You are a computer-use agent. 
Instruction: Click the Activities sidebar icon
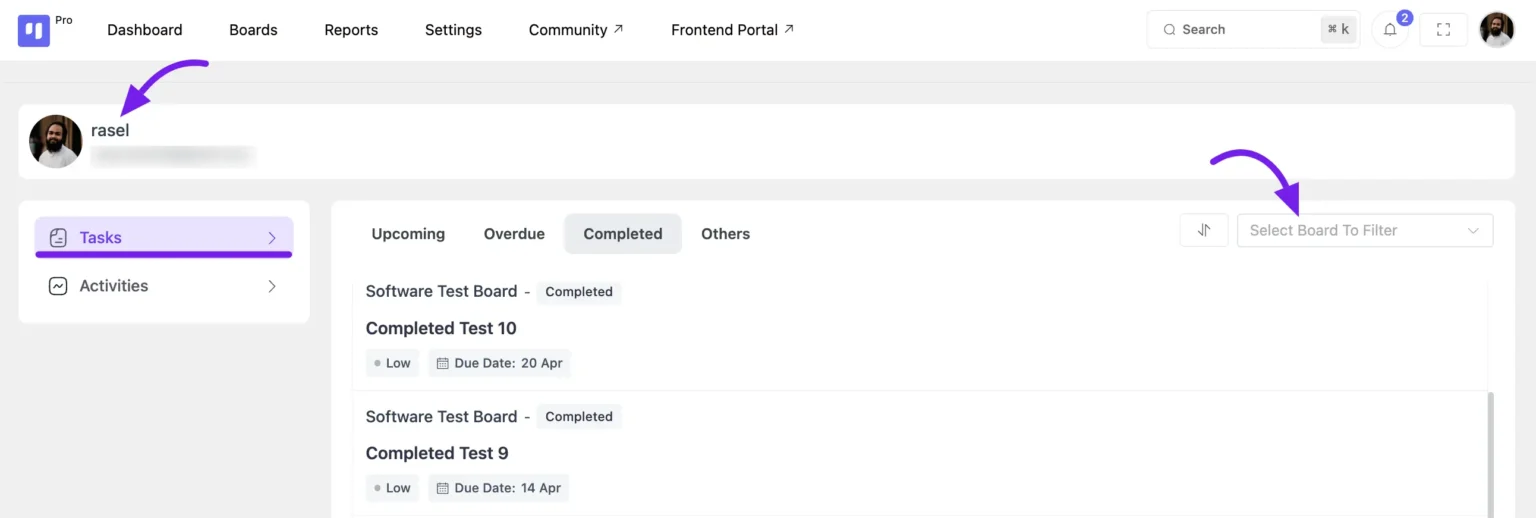click(x=58, y=286)
